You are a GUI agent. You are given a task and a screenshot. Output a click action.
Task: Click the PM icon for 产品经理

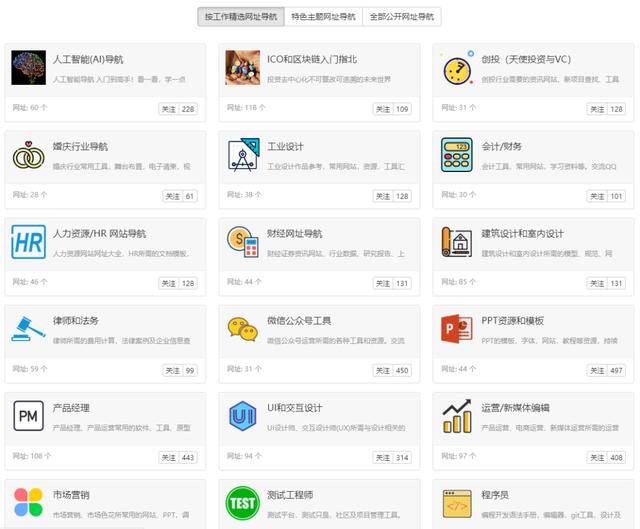[x=29, y=416]
